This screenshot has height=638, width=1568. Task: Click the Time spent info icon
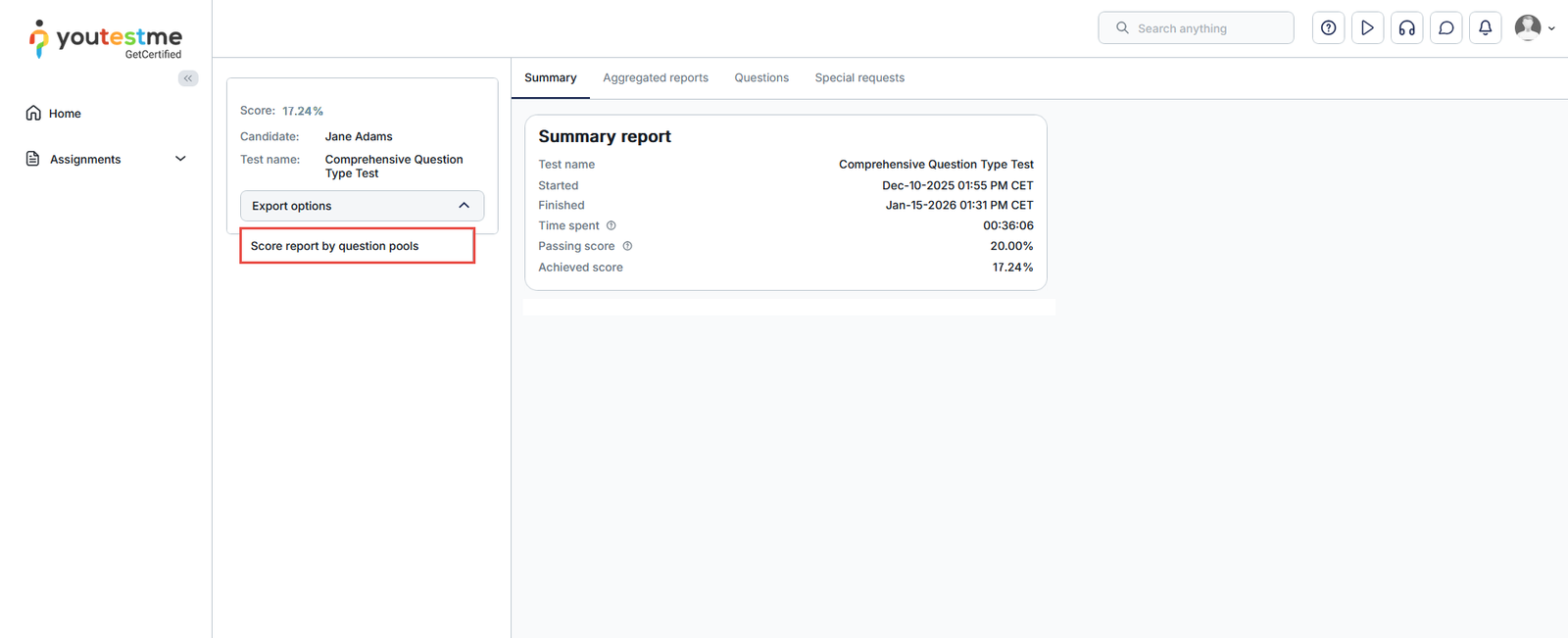612,225
